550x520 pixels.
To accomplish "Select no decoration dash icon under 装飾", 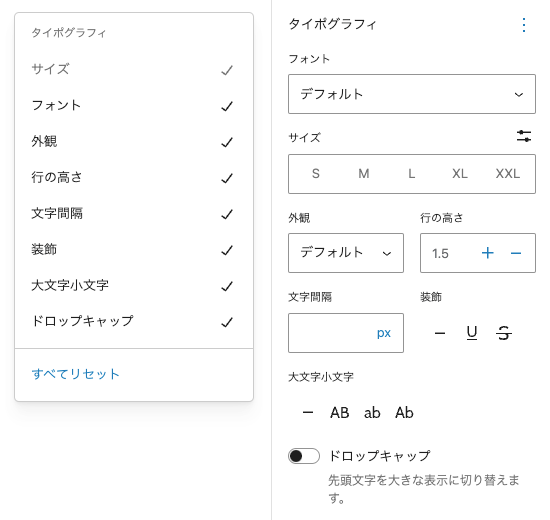I will (440, 333).
